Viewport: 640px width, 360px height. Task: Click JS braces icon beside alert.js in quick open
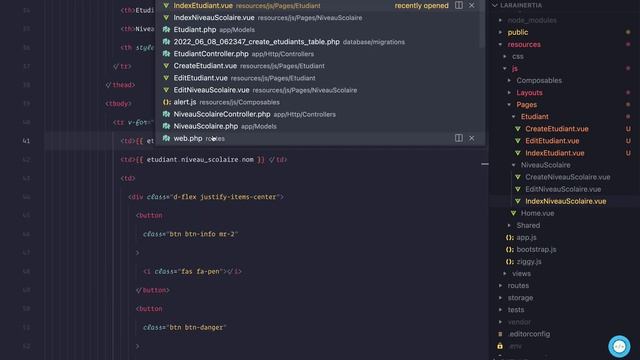(166, 102)
